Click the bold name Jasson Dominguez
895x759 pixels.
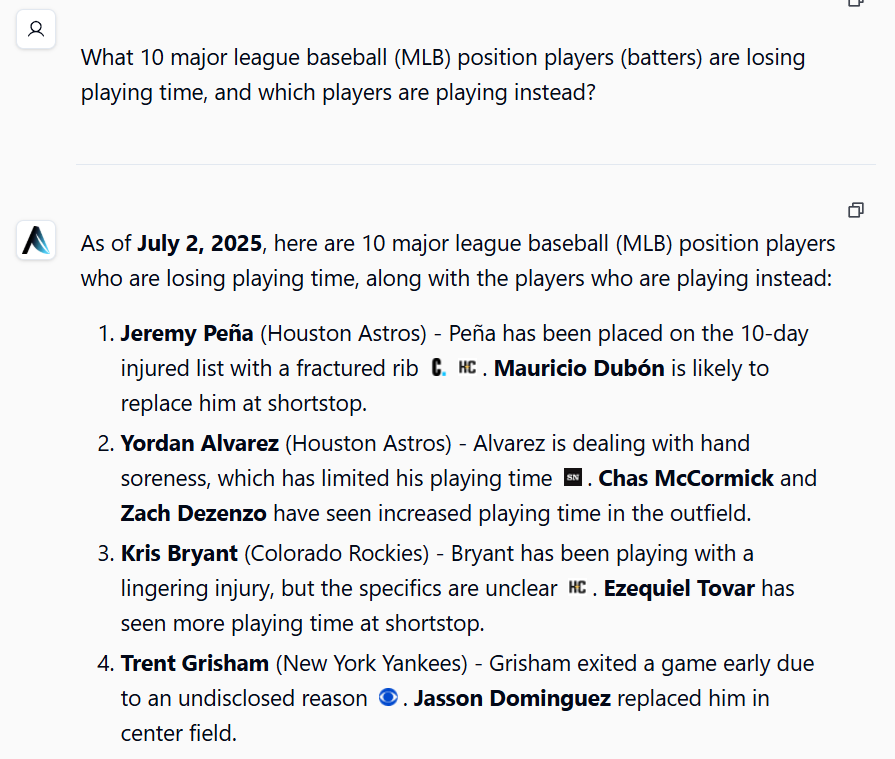pyautogui.click(x=512, y=699)
